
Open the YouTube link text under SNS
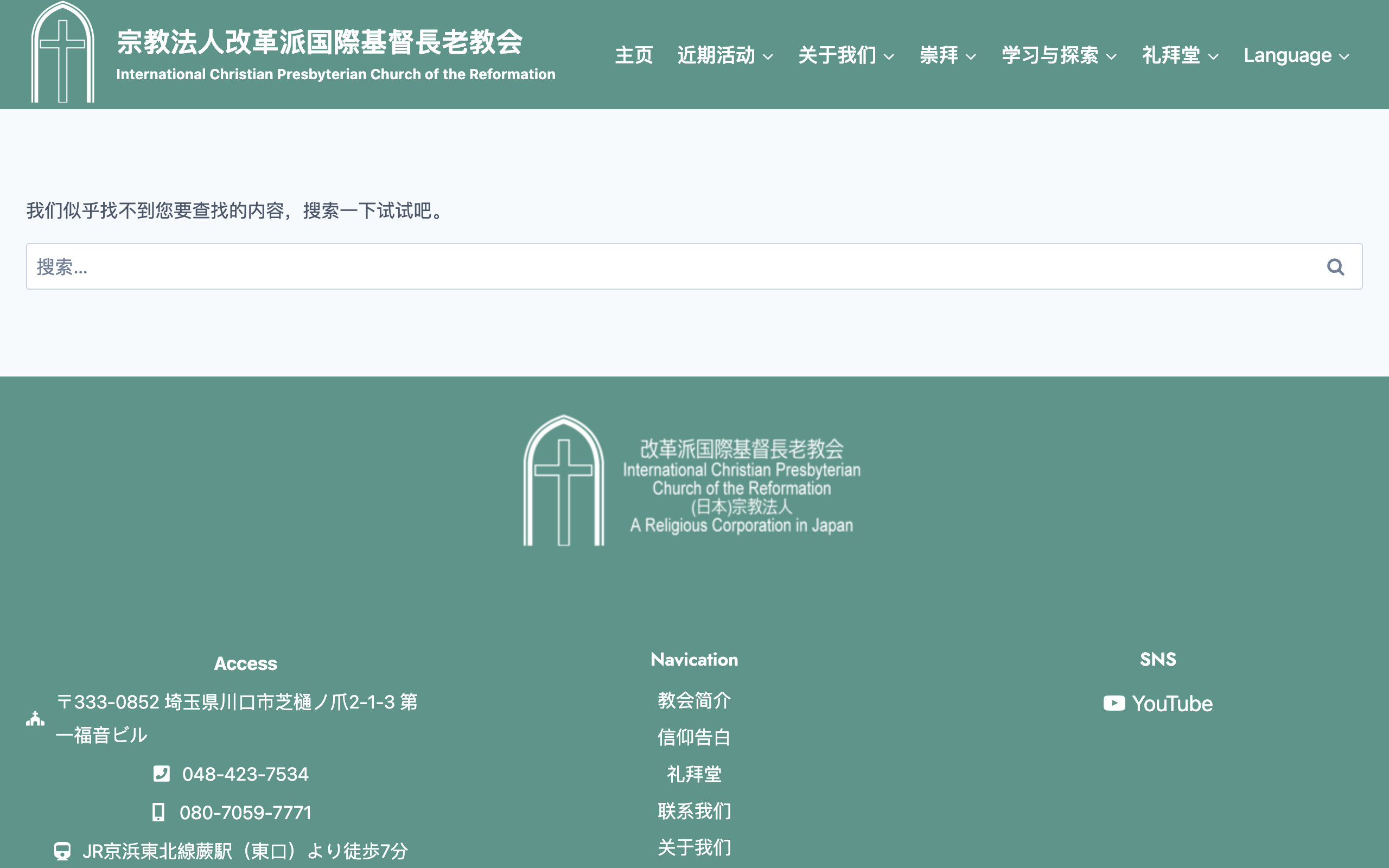(1172, 704)
